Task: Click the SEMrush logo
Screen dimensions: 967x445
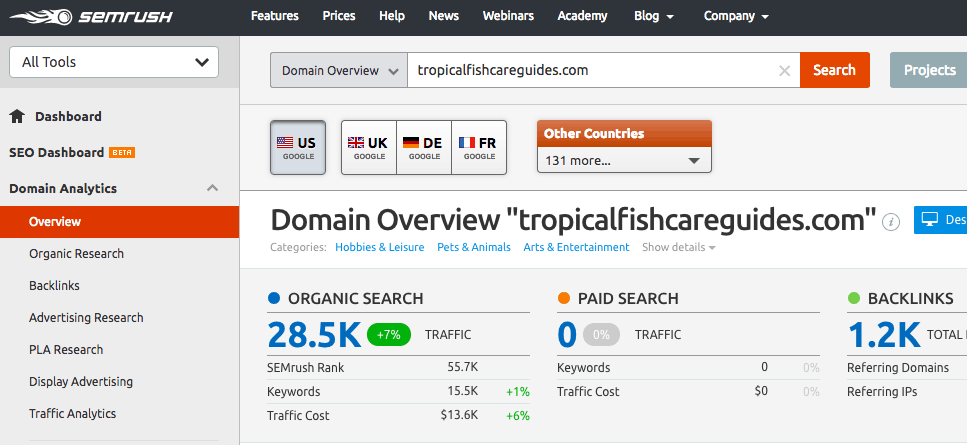Action: pos(91,17)
